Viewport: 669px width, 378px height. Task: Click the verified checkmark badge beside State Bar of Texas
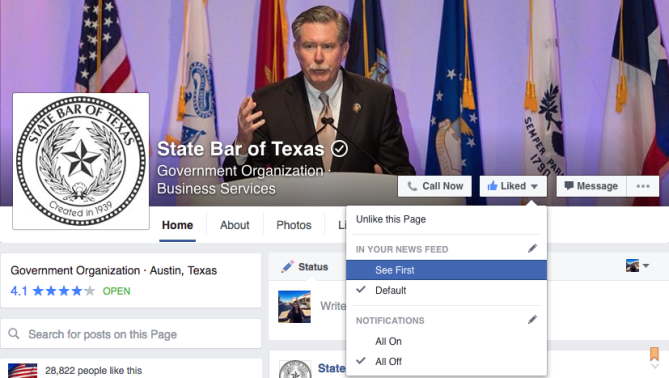340,149
